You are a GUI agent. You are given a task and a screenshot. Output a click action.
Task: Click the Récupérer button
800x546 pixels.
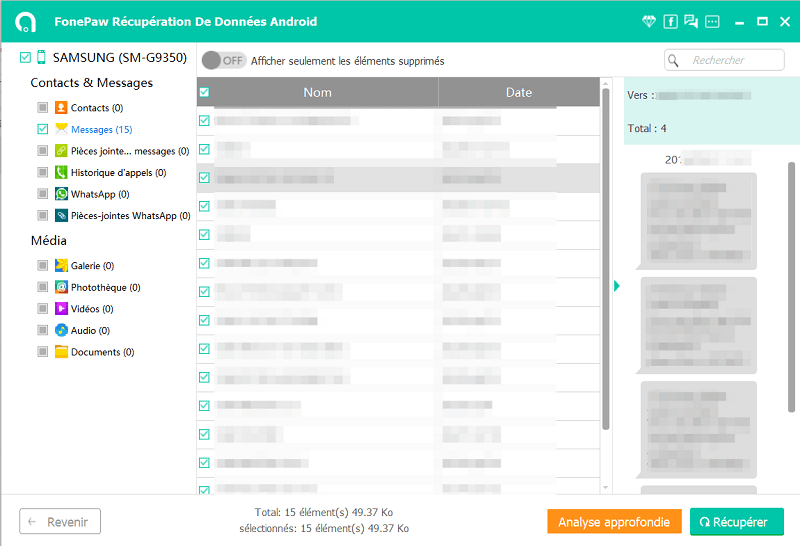click(737, 522)
